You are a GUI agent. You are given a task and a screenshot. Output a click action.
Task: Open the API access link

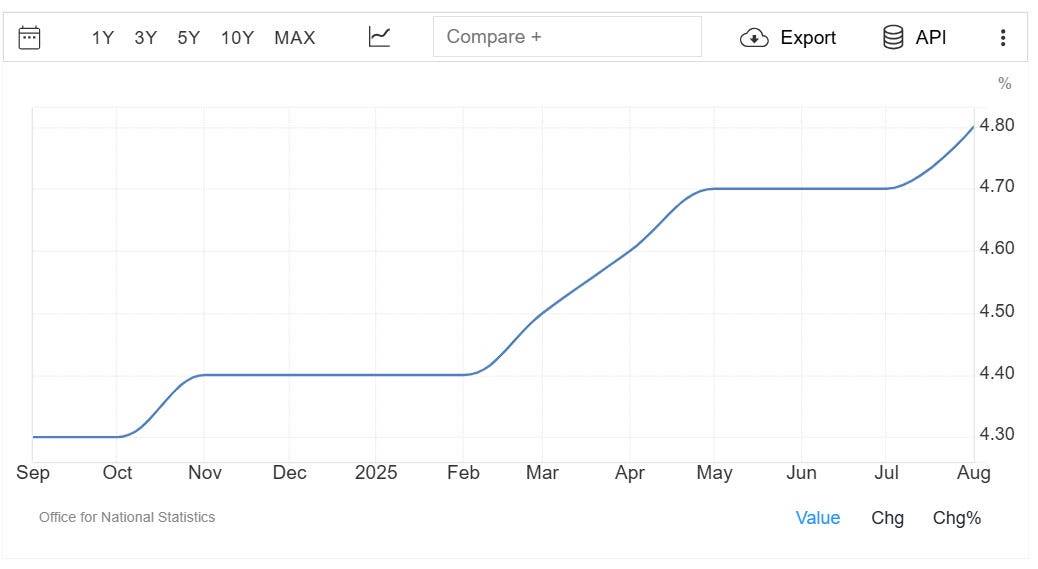931,38
